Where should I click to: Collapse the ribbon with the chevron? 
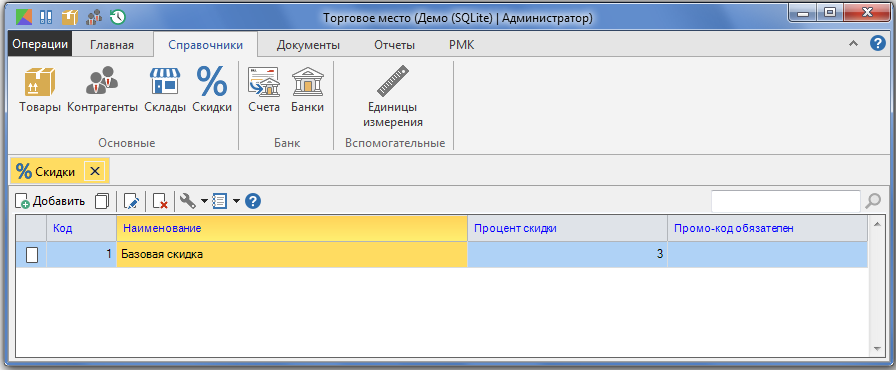coord(853,44)
